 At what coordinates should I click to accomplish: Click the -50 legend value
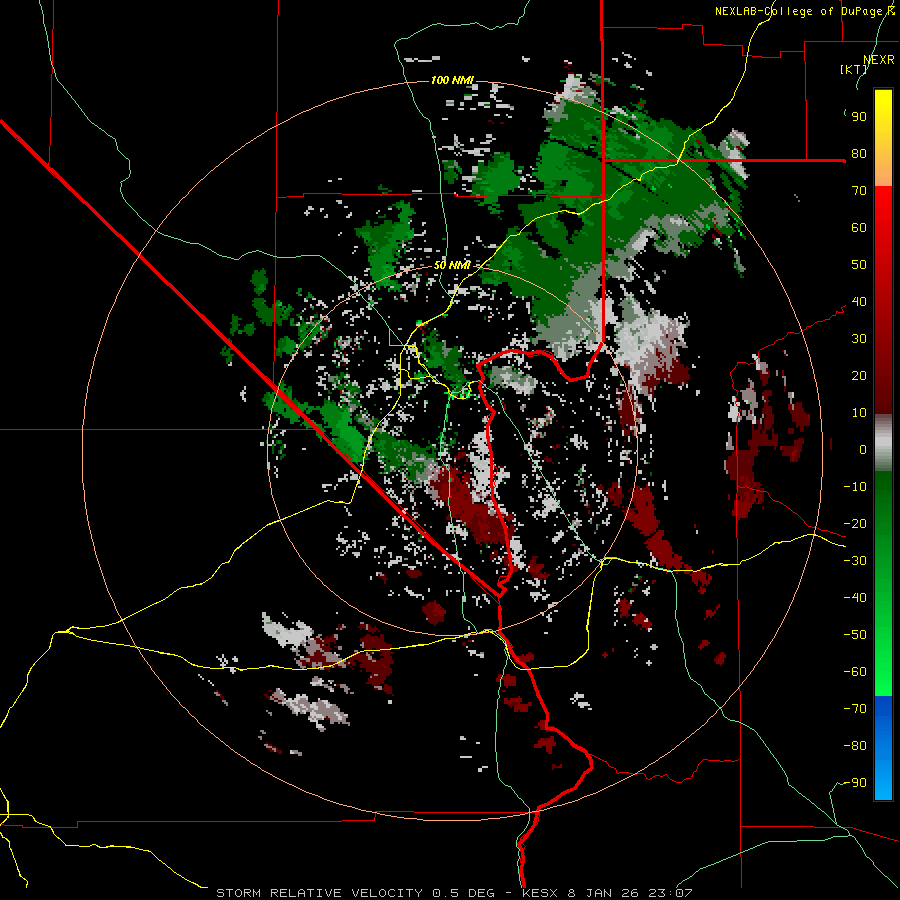click(x=855, y=635)
